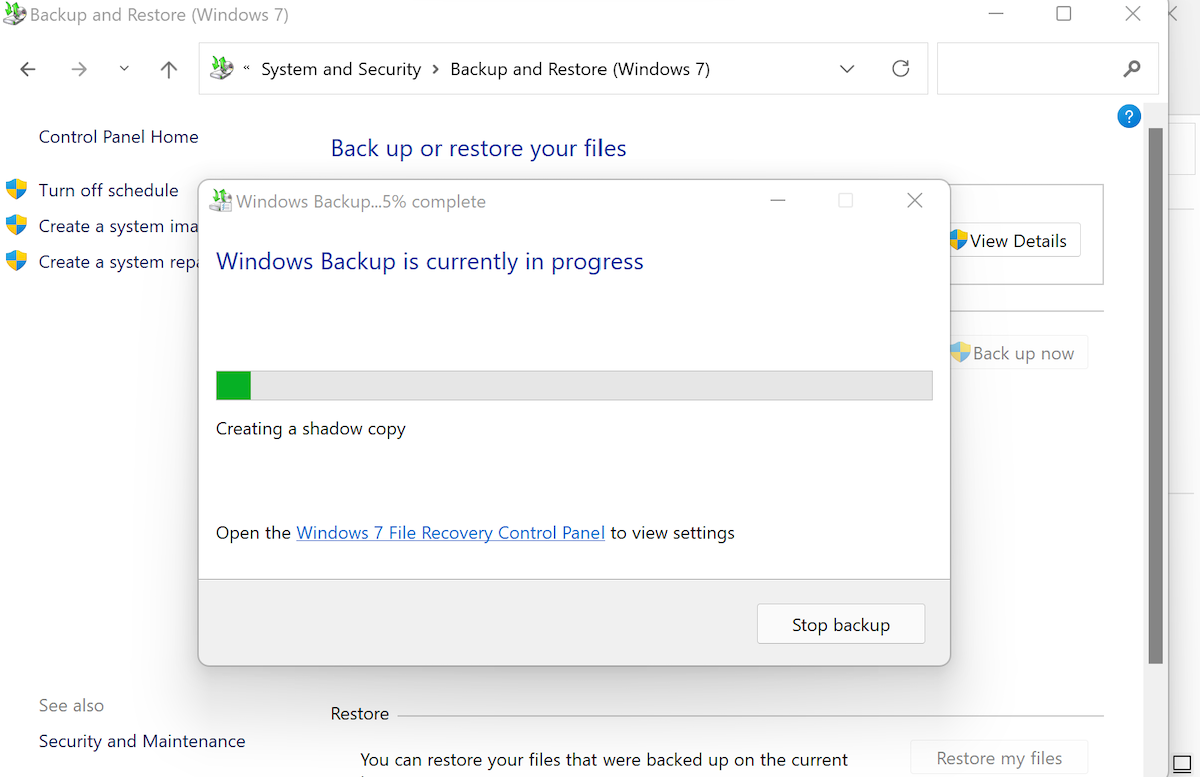The image size is (1200, 777).
Task: Click the up one level arrow
Action: click(168, 68)
